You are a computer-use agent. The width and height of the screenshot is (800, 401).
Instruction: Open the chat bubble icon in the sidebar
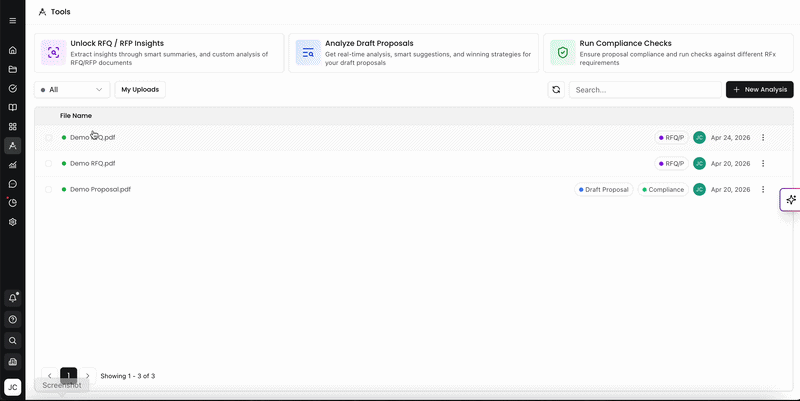[13, 184]
